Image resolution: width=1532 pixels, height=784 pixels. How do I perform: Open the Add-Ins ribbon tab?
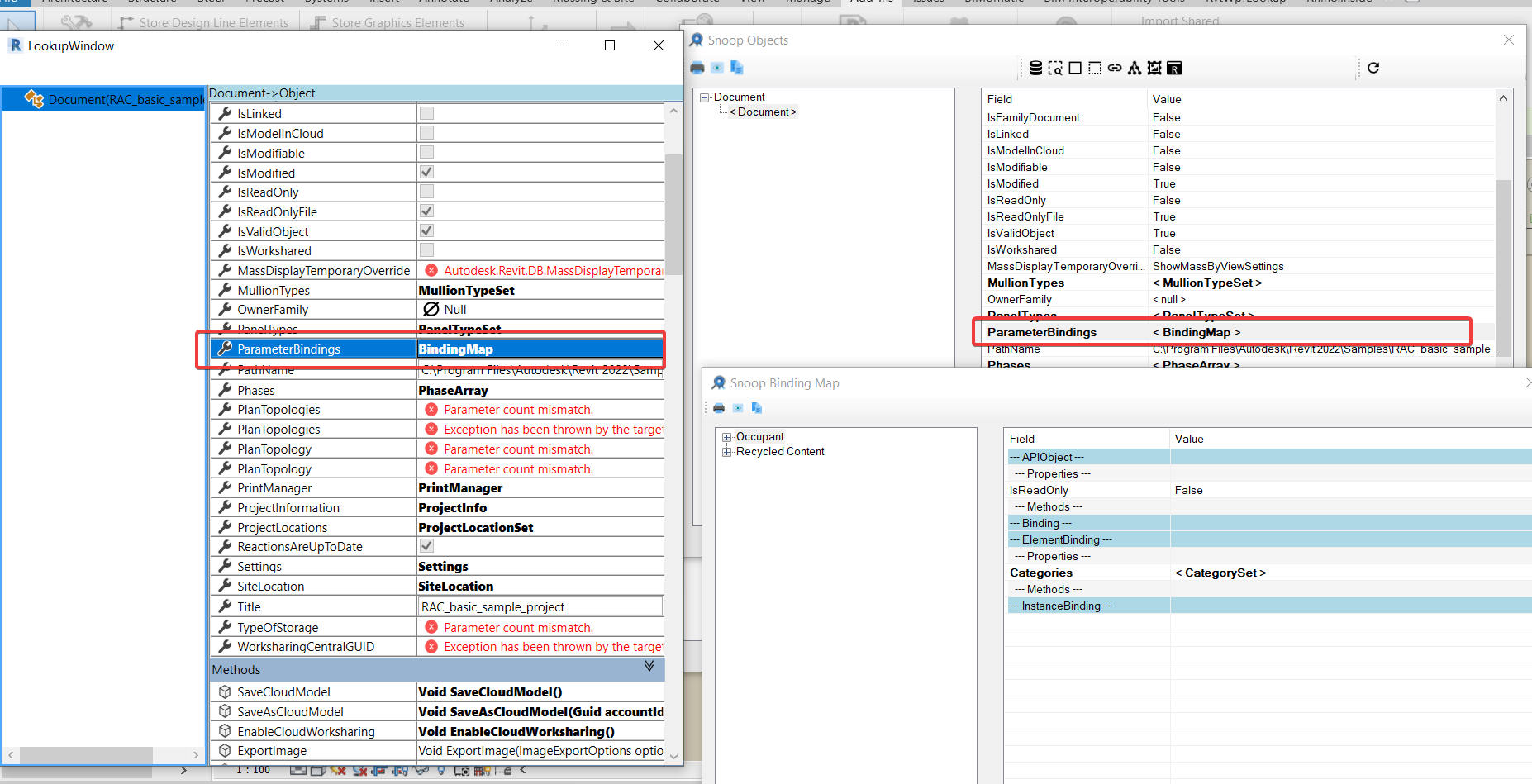click(x=870, y=2)
